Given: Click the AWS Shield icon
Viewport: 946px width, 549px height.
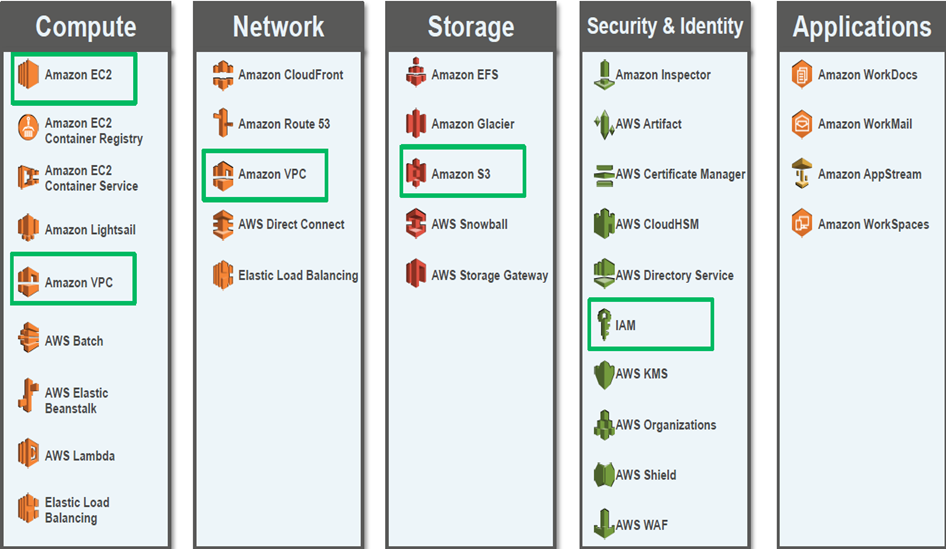Looking at the screenshot, I should point(602,475).
